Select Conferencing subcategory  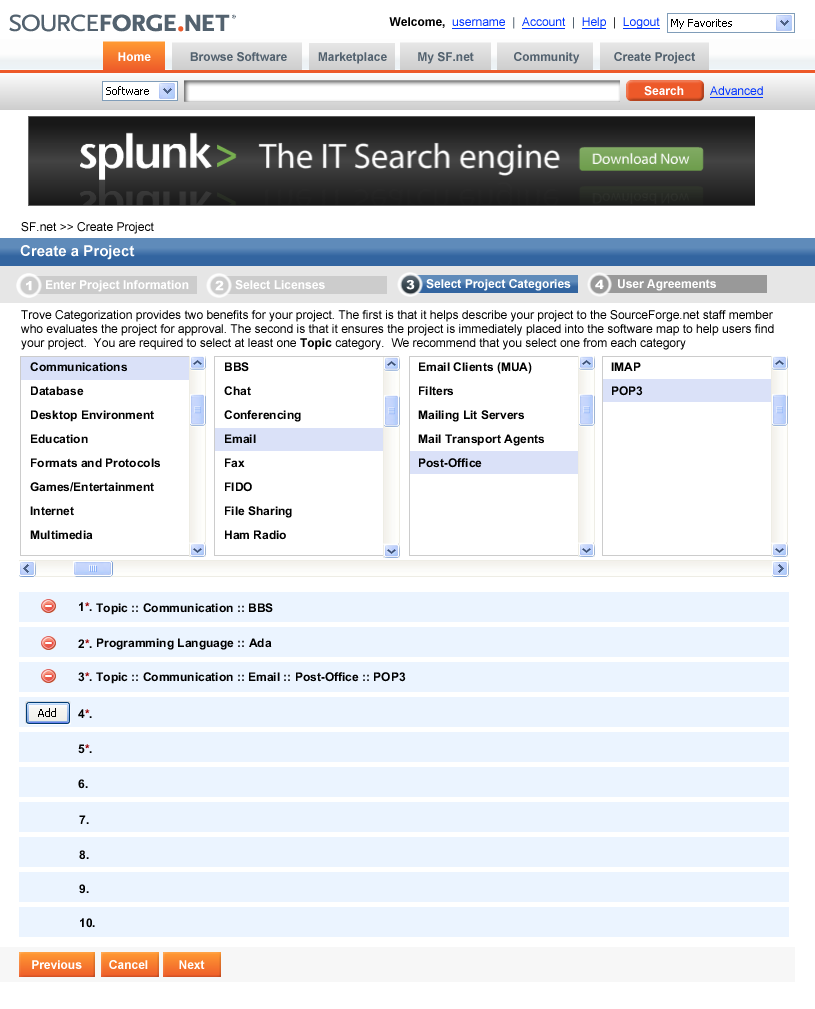pyautogui.click(x=299, y=415)
